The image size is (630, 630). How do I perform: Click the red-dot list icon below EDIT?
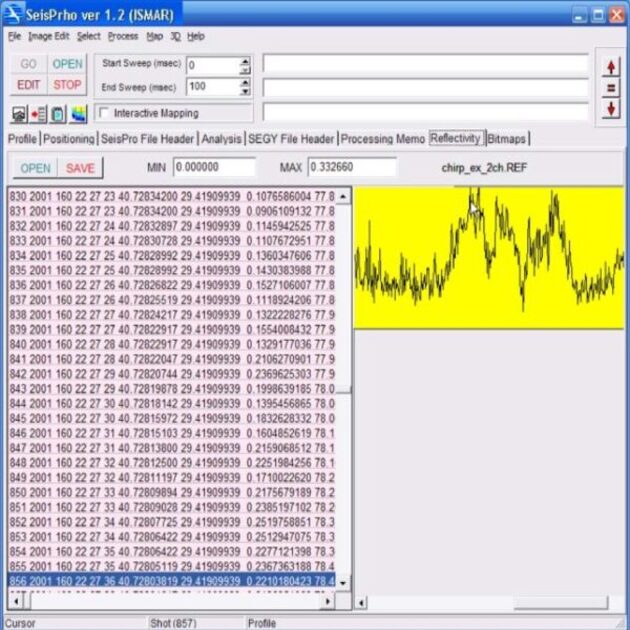(39, 113)
